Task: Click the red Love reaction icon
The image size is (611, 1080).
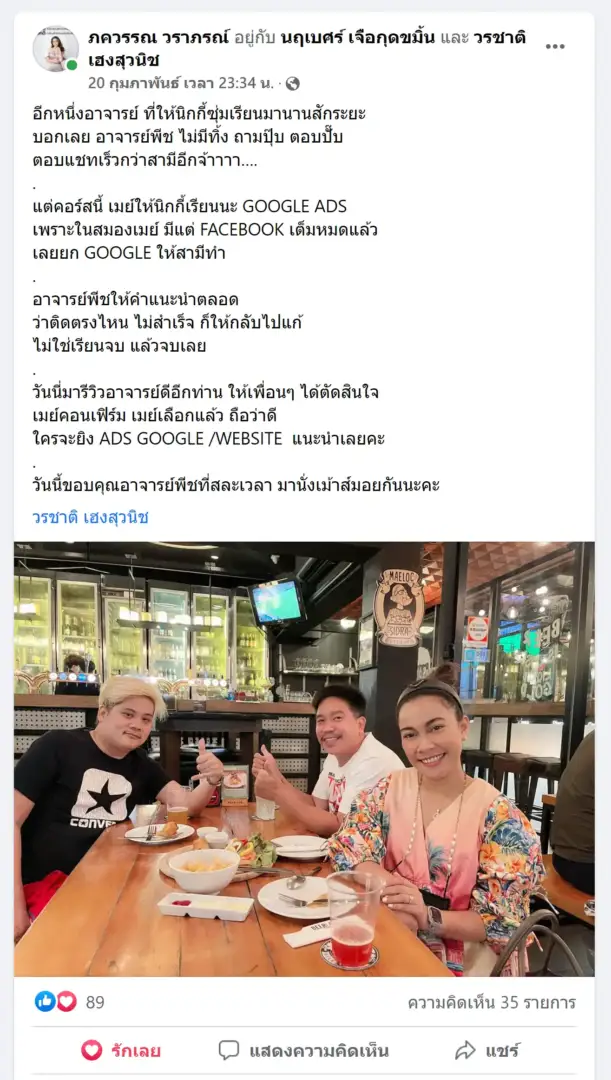Action: (x=66, y=1001)
